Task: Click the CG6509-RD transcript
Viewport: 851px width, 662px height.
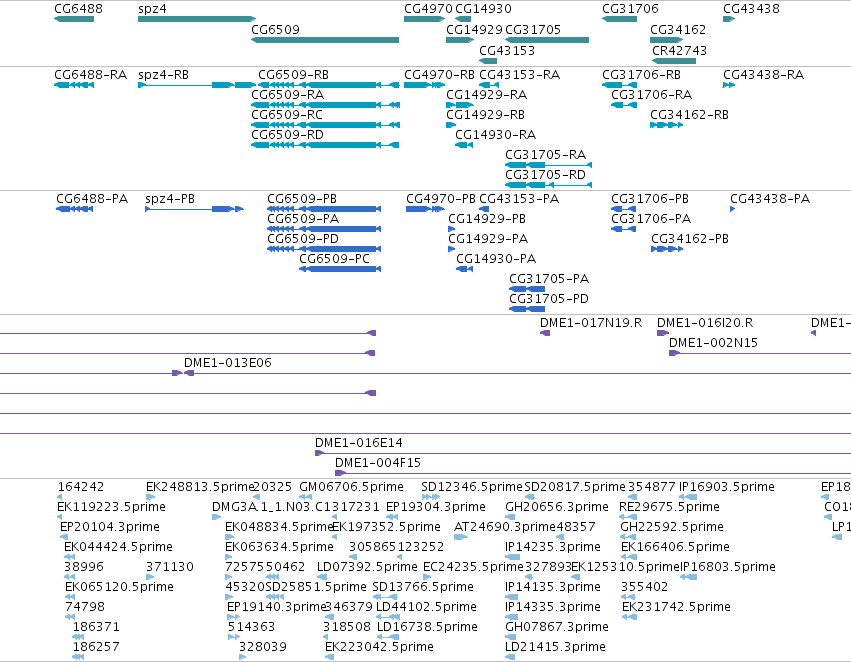Action: [325, 145]
